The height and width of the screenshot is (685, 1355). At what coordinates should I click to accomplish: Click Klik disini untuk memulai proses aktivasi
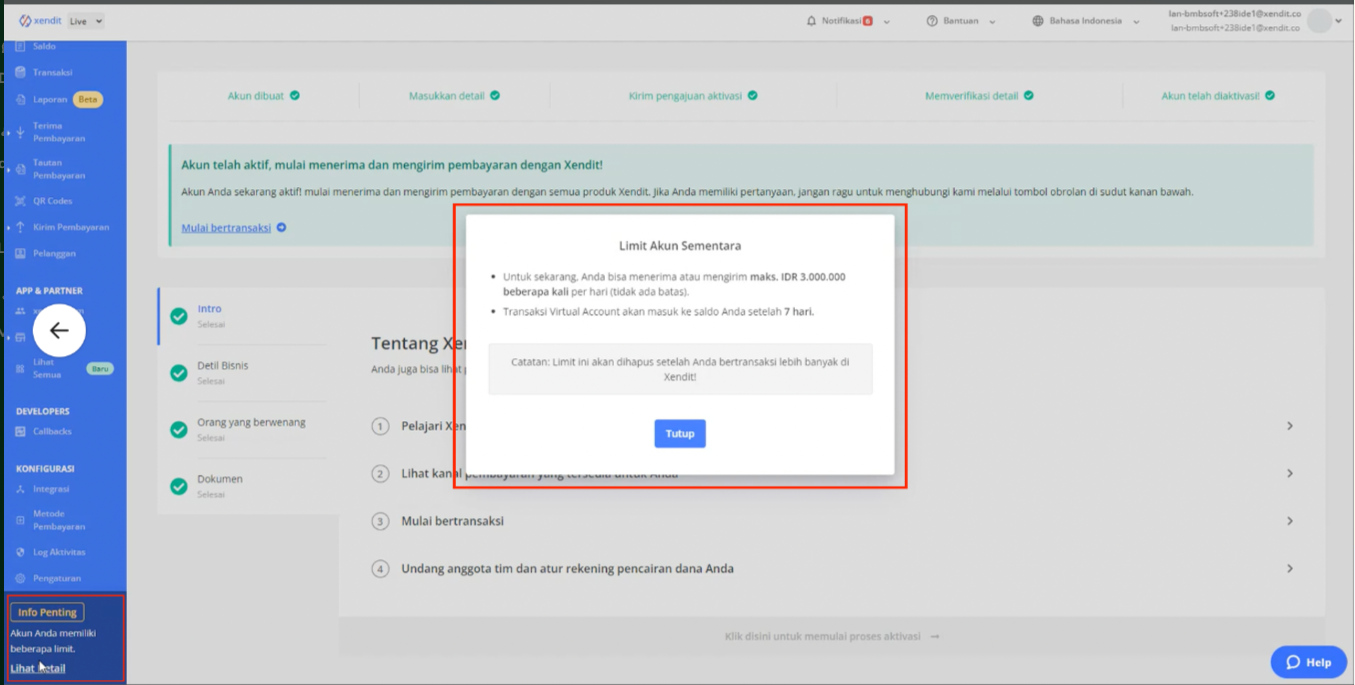832,637
